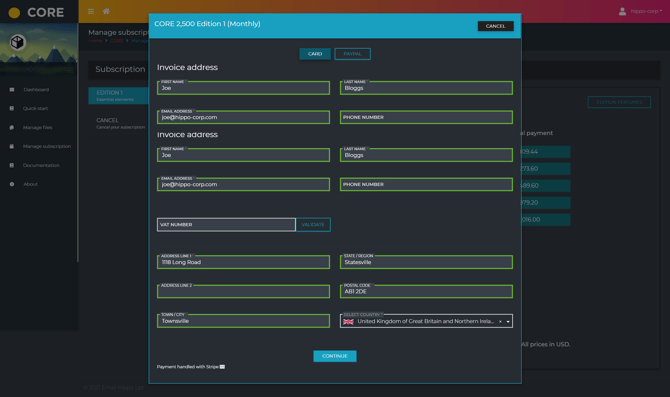Select the CARD payment tab
The width and height of the screenshot is (670, 397).
[x=315, y=54]
